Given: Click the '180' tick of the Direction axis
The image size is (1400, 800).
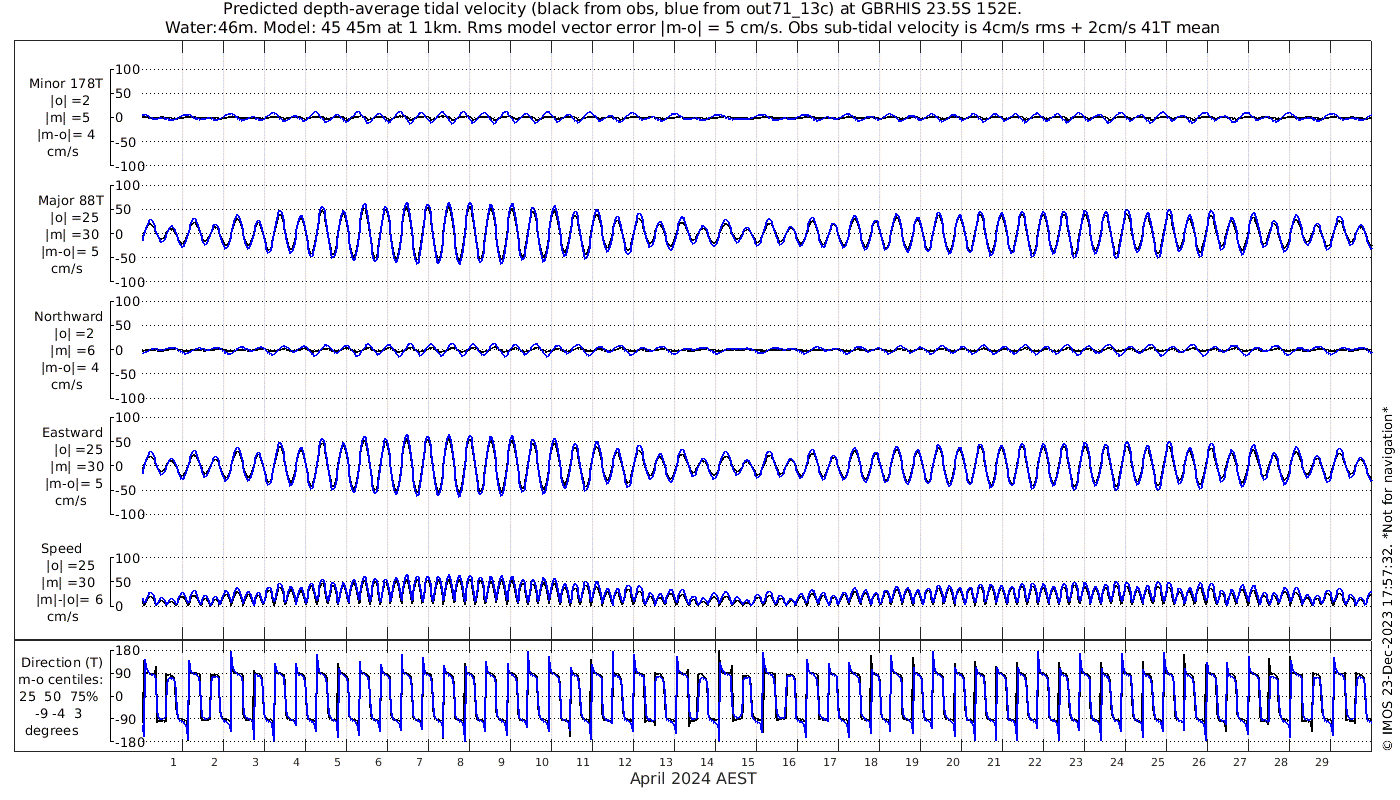Looking at the screenshot, I should (x=128, y=651).
